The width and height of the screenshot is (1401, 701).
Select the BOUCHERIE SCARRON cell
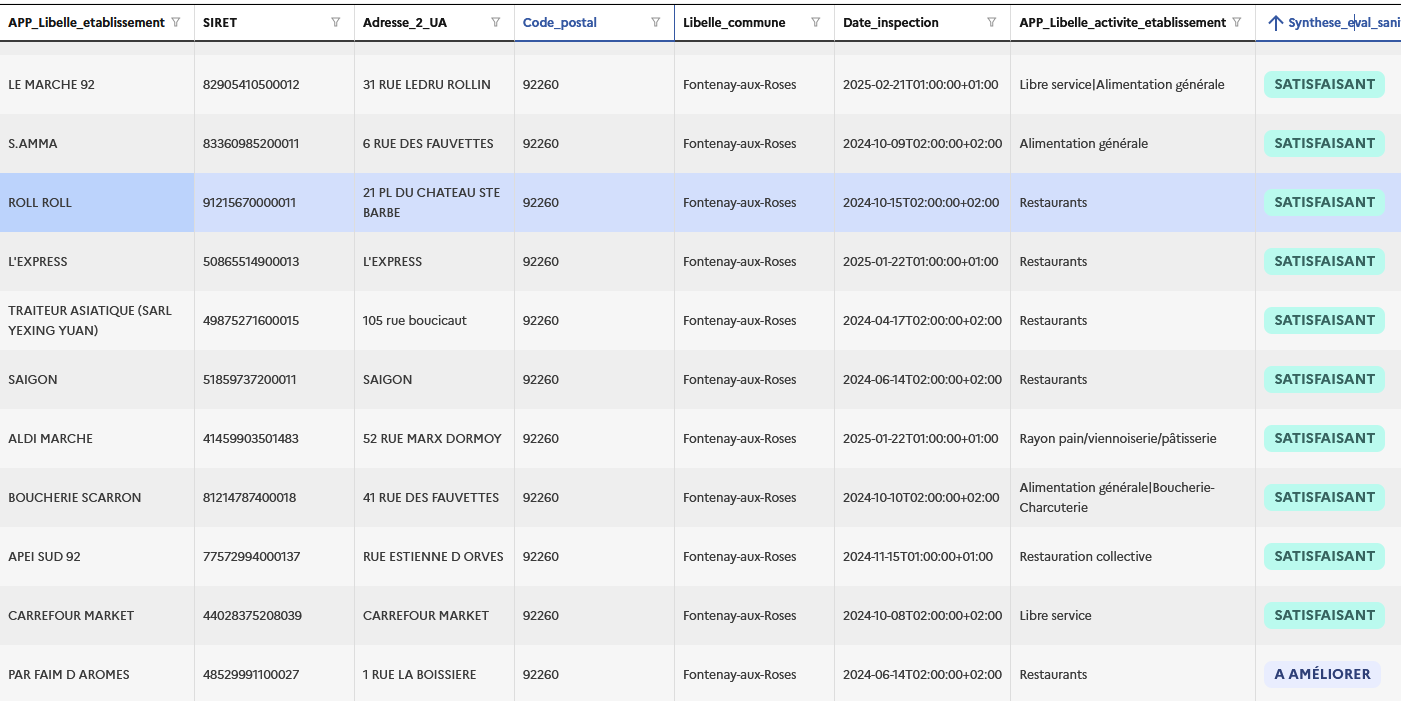tap(97, 497)
